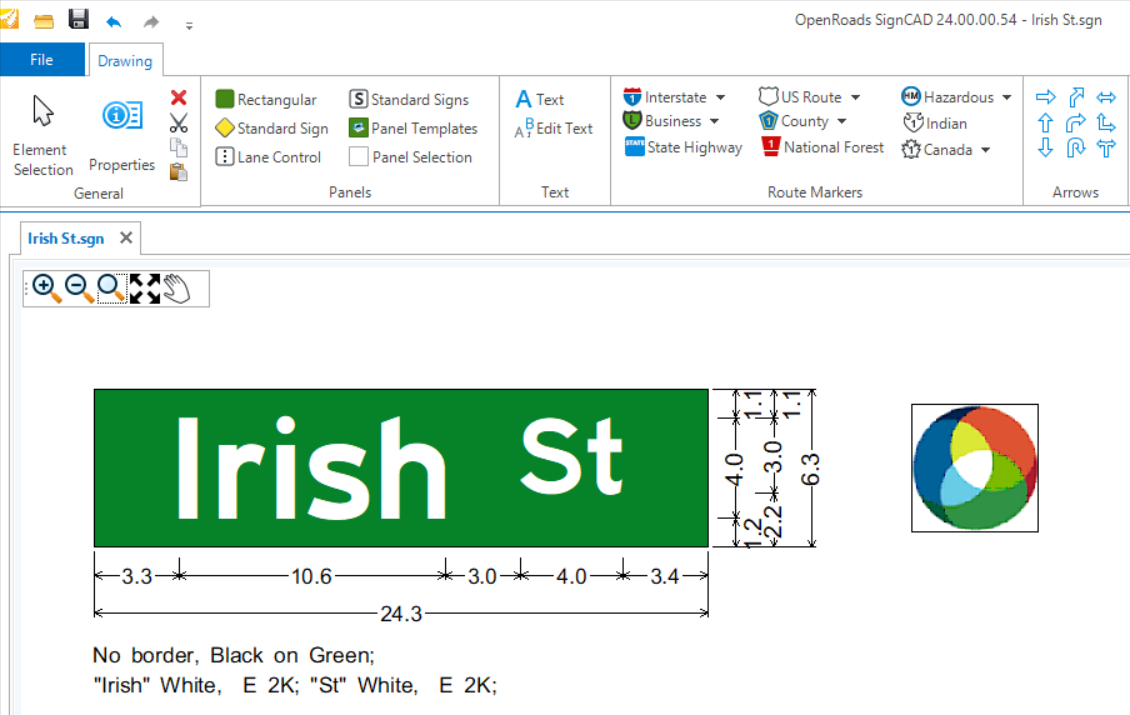Viewport: 1130px width, 715px height.
Task: Expand the quick access toolbar customization arrow
Action: [x=189, y=26]
